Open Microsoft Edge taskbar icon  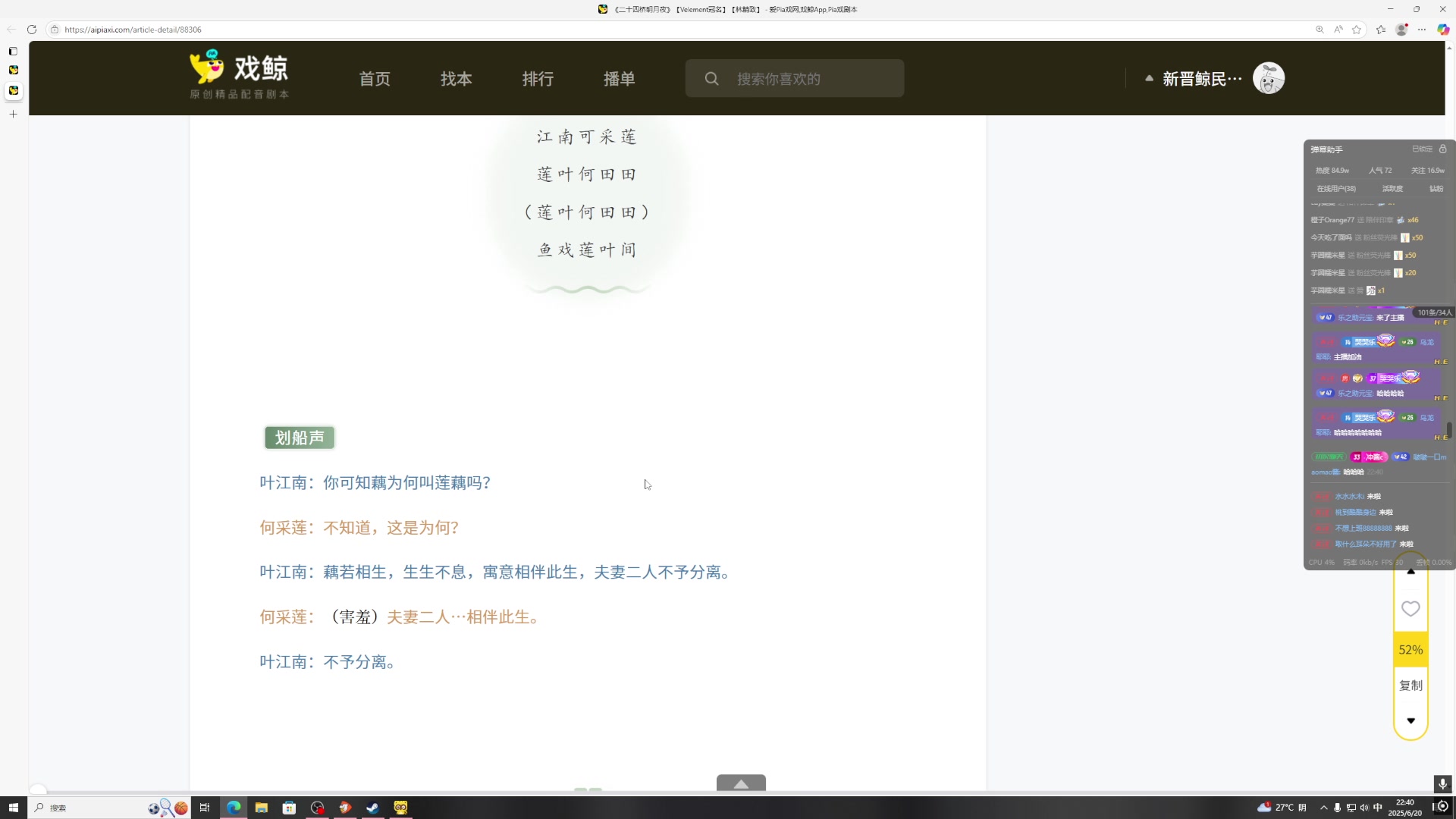[234, 808]
